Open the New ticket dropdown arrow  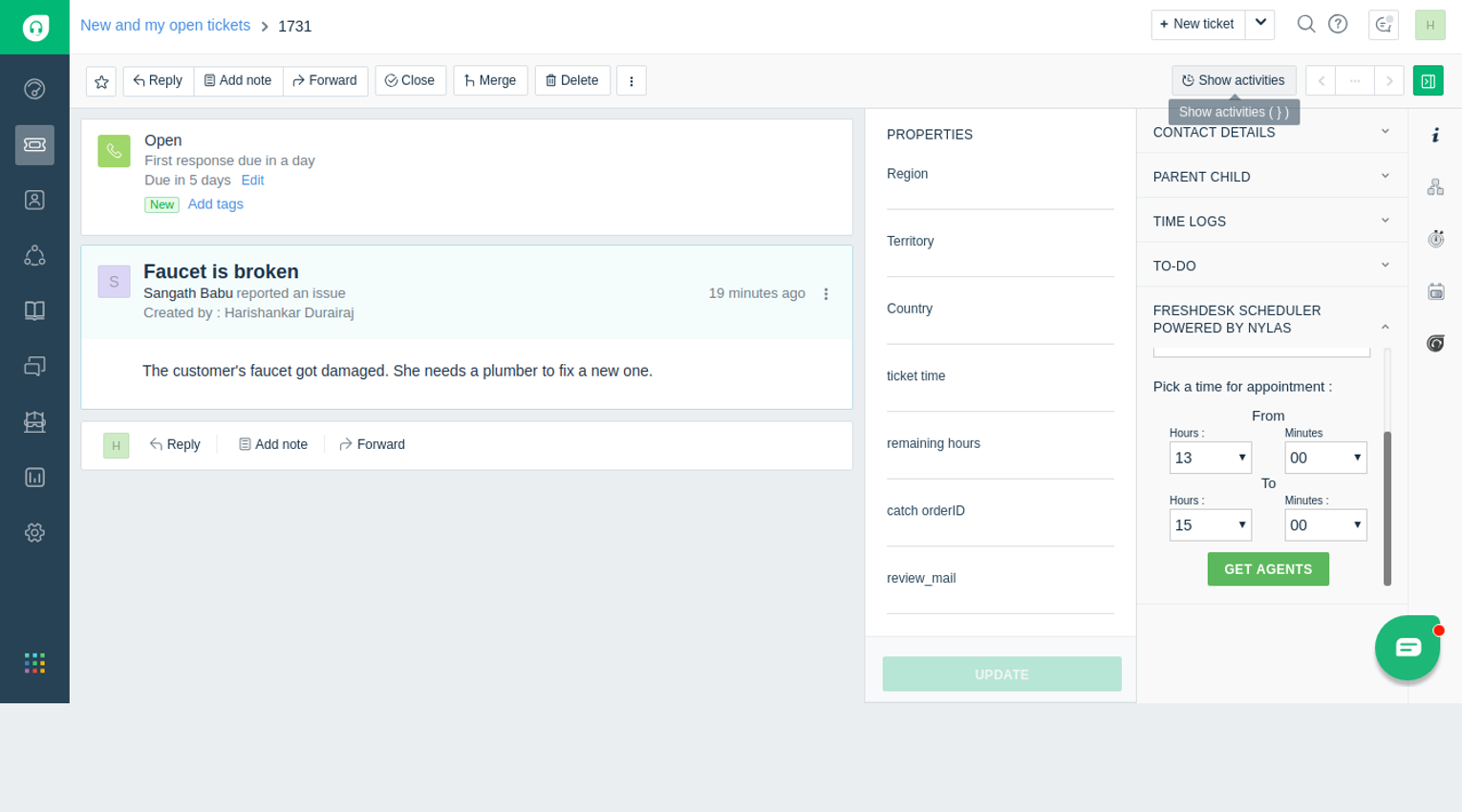tap(1259, 24)
